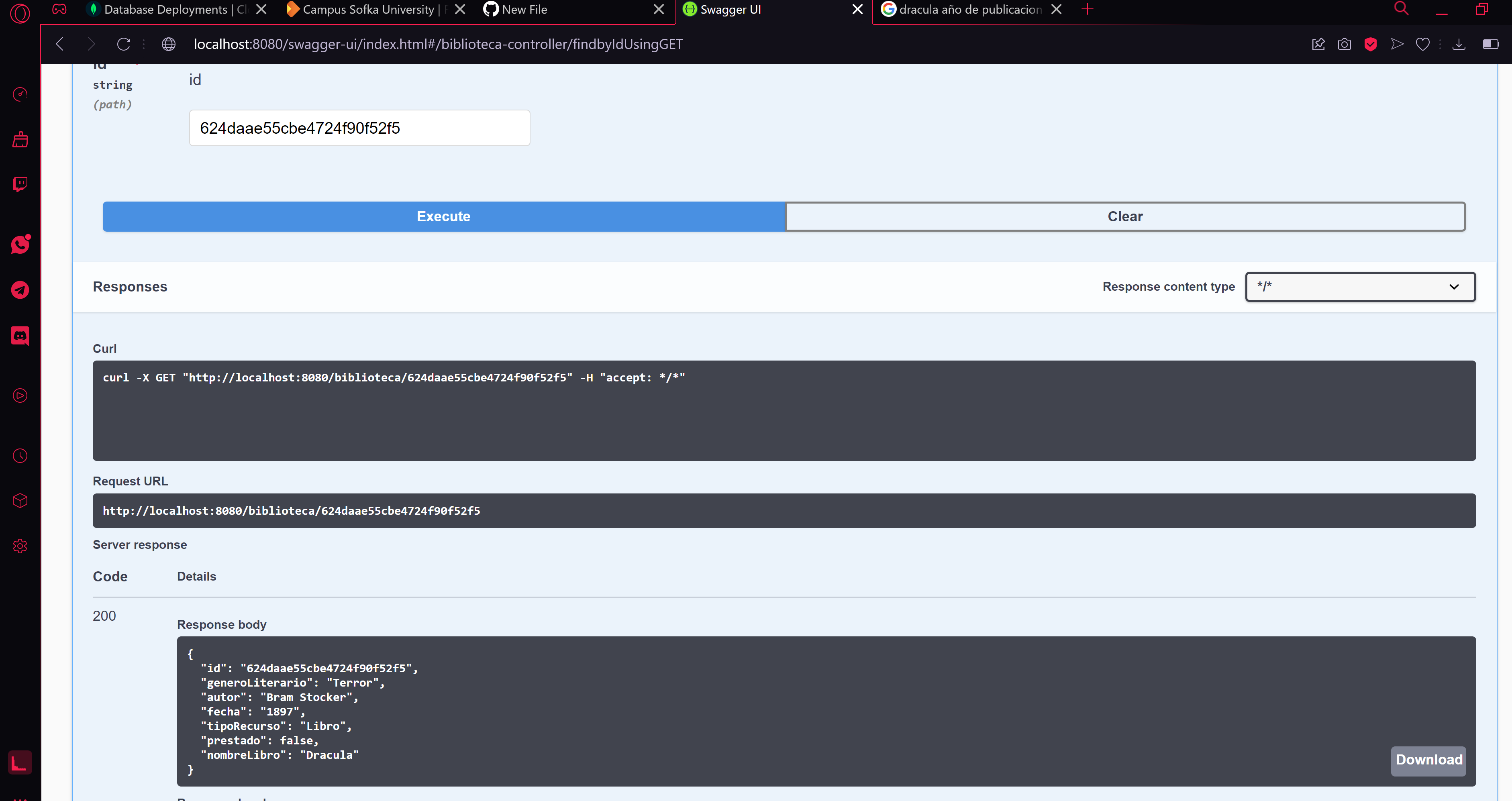Open WhatsApp from the sidebar
The width and height of the screenshot is (1512, 801).
tap(20, 245)
